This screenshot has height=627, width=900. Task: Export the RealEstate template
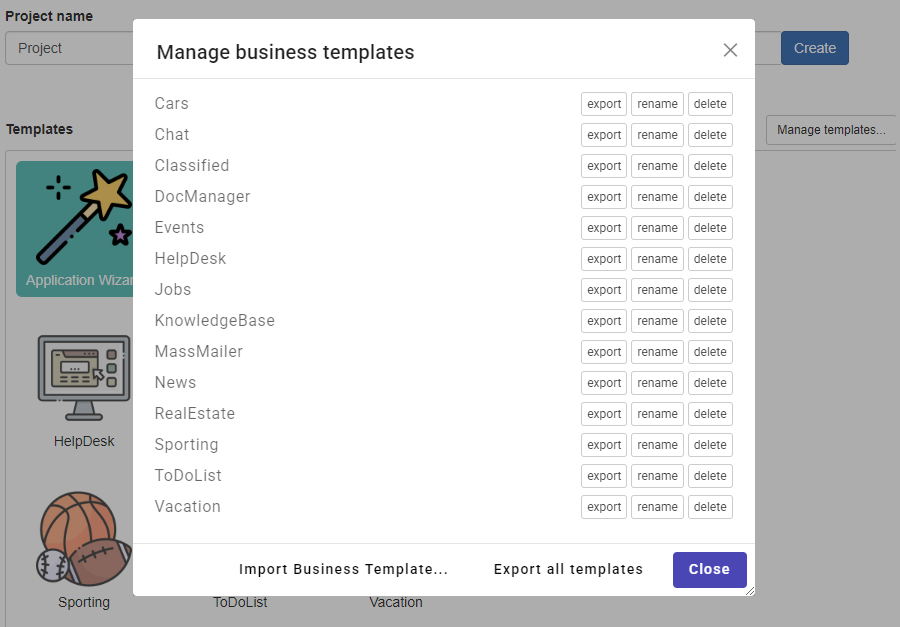pos(604,414)
